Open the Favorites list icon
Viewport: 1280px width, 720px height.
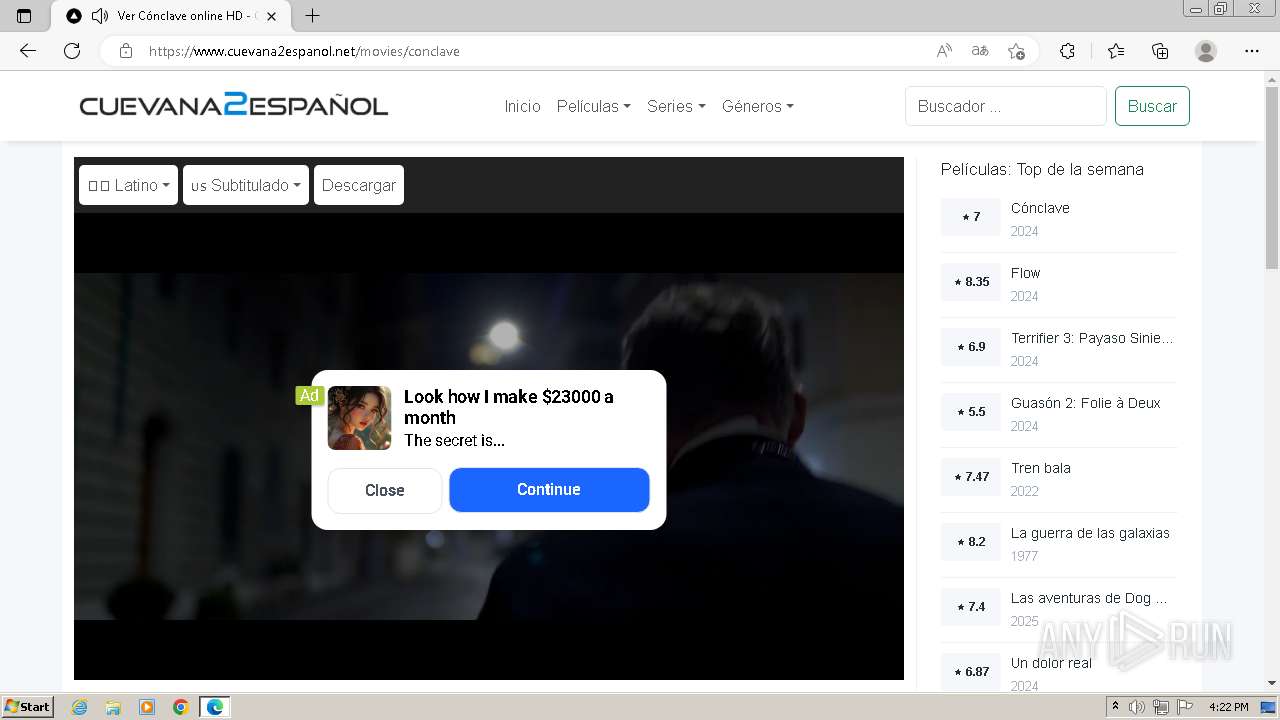click(1116, 51)
